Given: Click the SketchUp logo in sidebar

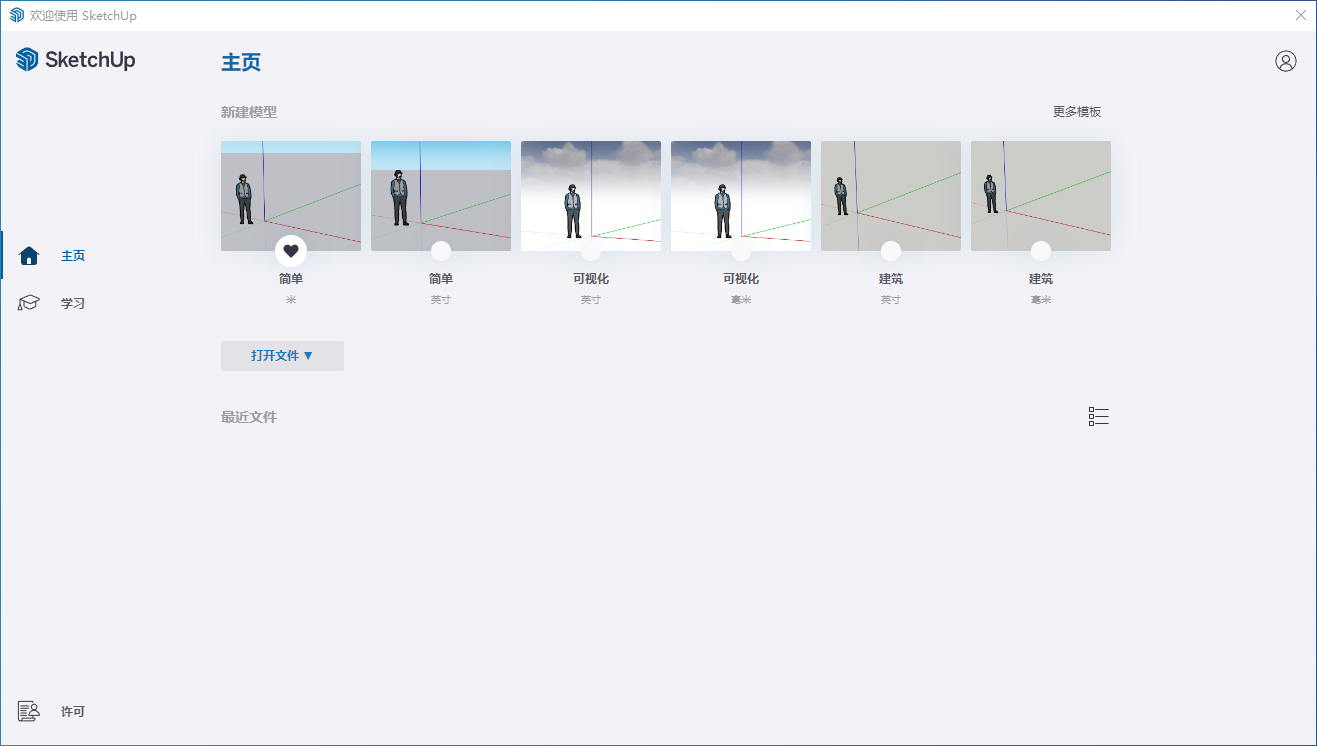Looking at the screenshot, I should (x=76, y=60).
